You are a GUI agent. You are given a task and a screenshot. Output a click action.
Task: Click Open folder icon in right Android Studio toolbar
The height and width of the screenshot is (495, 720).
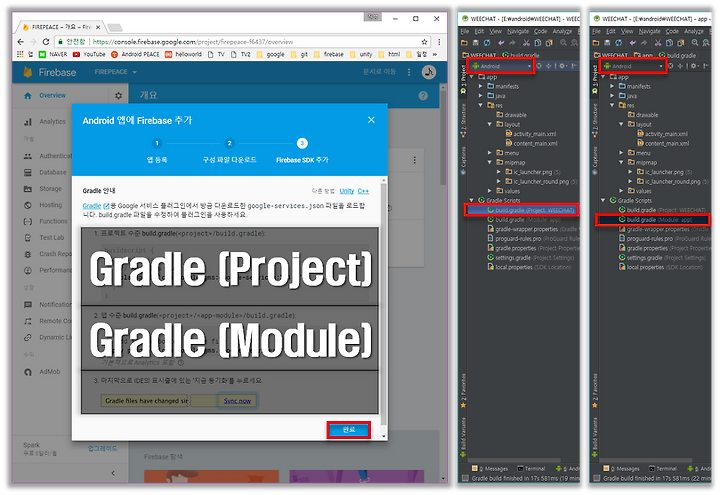coord(596,43)
